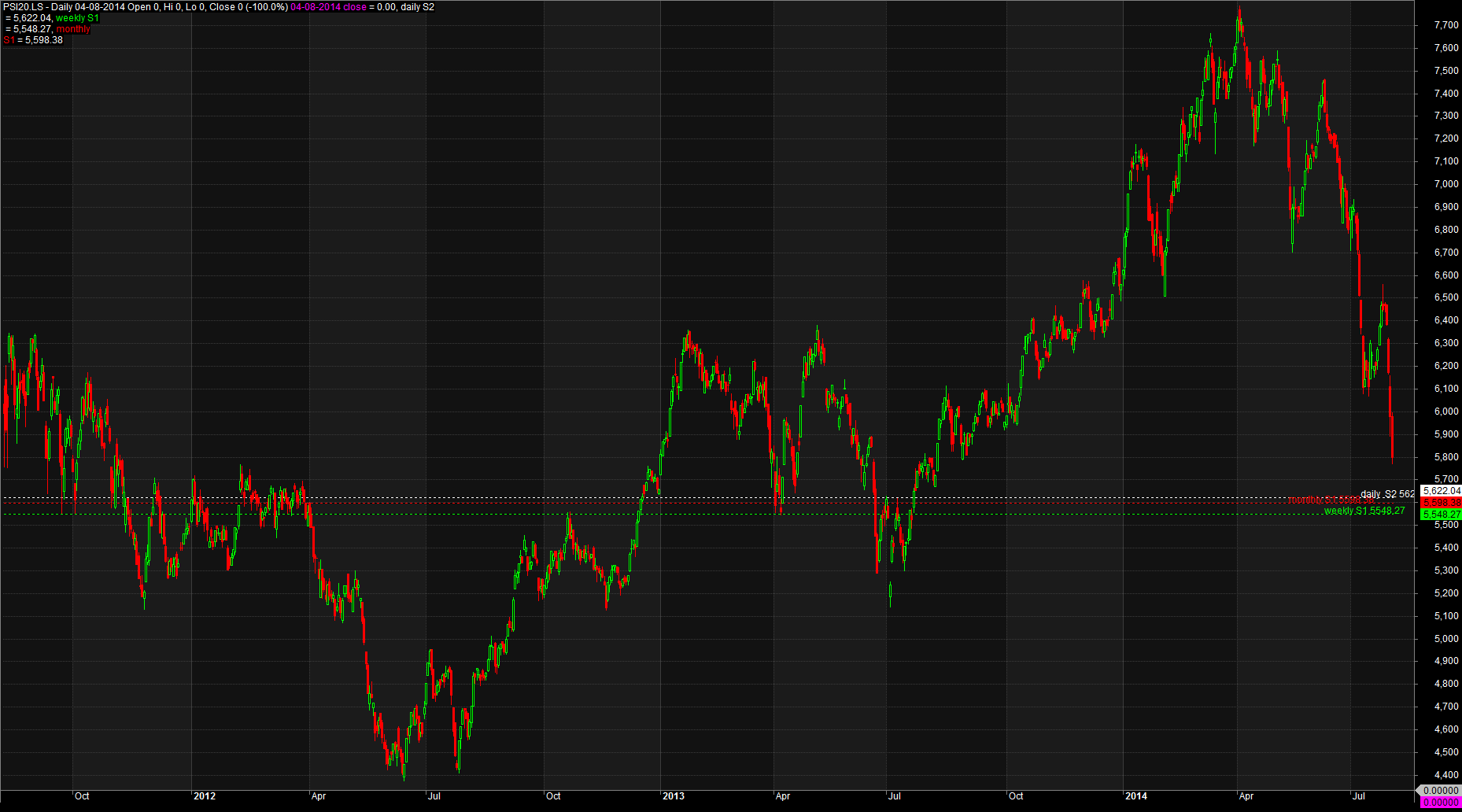Click the Oct label preceding 2012
This screenshot has height=812, width=1462.
[x=82, y=796]
